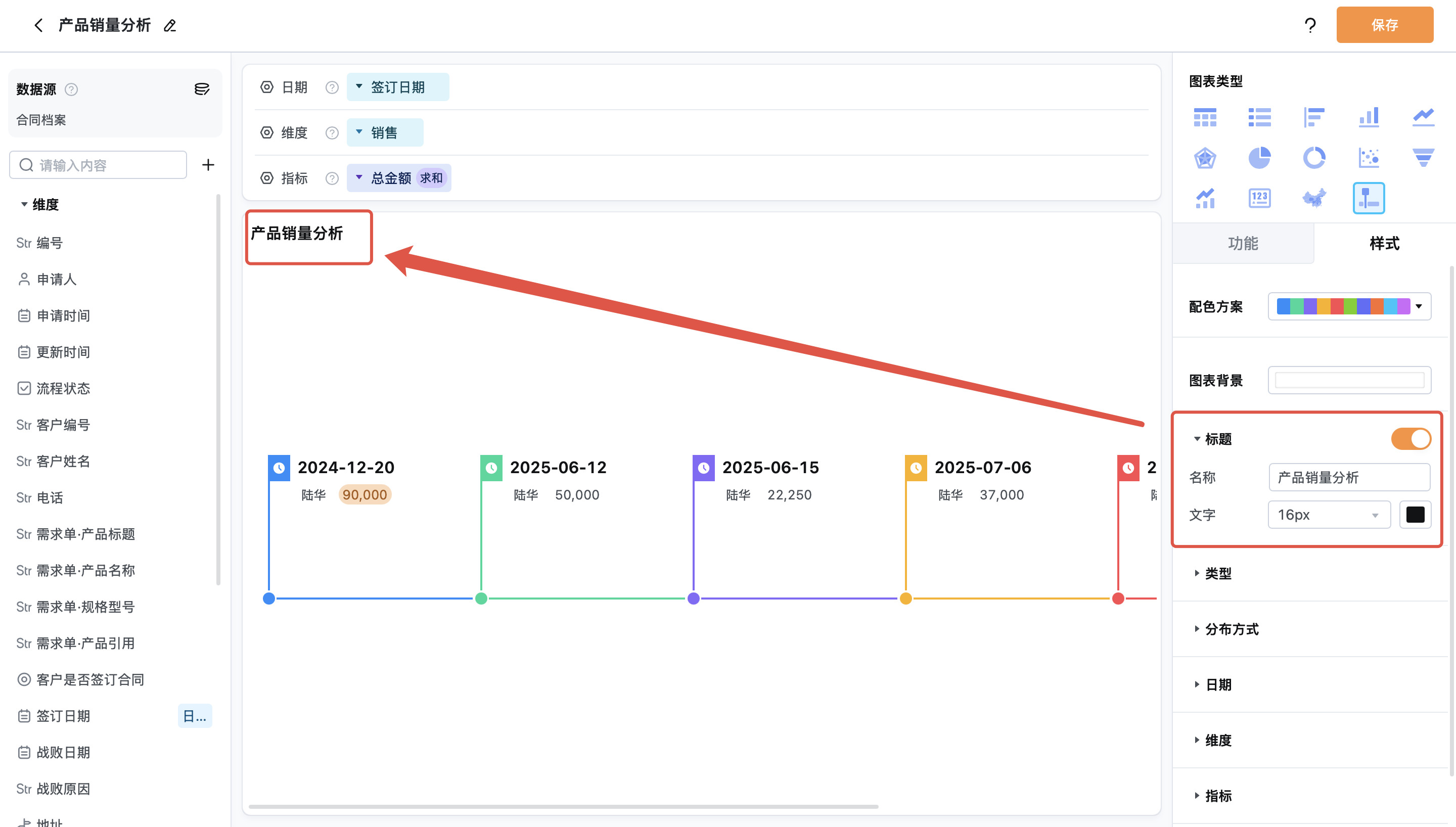Select the timeline chart type
The width and height of the screenshot is (1456, 827).
point(1369,198)
